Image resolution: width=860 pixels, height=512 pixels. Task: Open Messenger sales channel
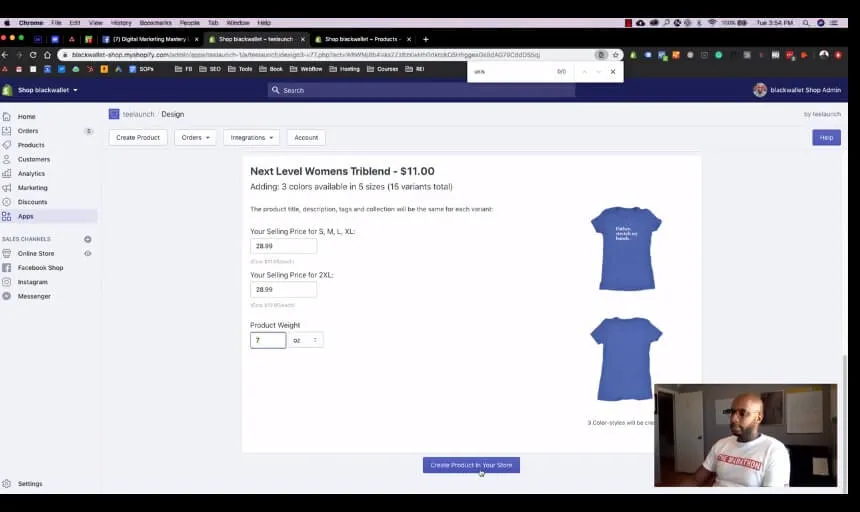tap(34, 296)
